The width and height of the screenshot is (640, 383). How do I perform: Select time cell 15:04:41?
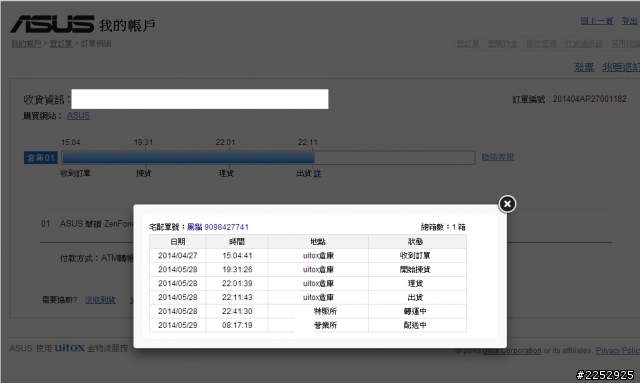237,256
